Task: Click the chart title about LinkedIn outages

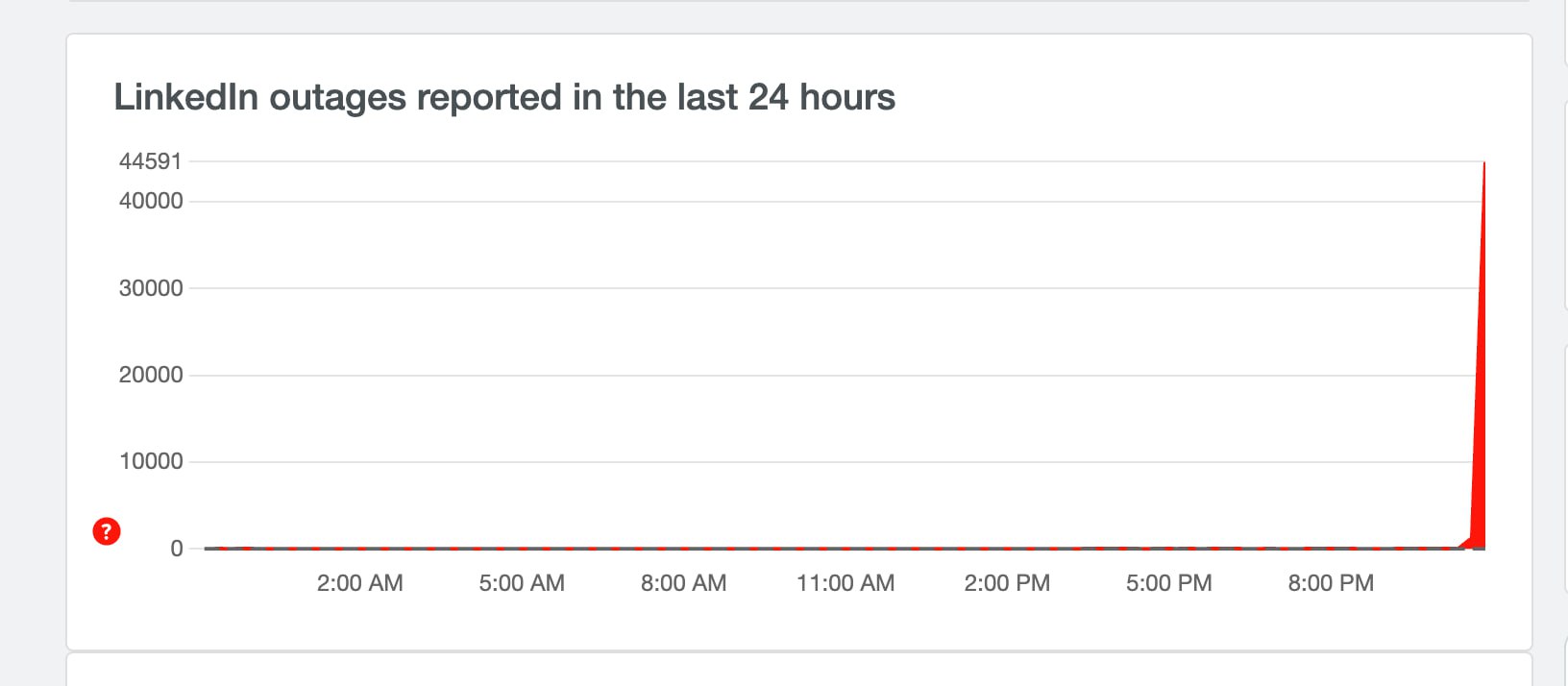Action: [504, 97]
